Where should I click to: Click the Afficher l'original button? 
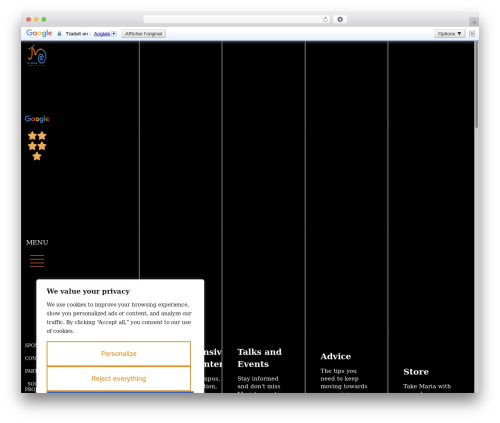pos(143,34)
